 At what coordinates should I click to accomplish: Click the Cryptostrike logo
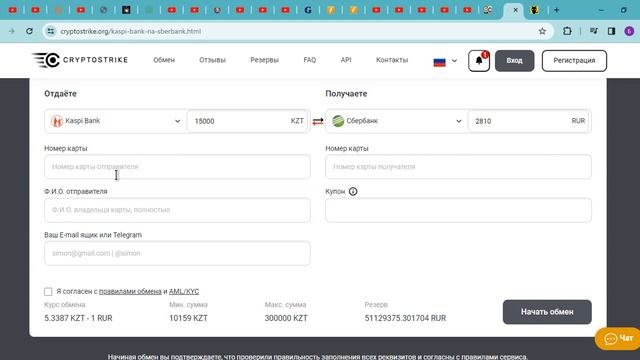pos(80,60)
